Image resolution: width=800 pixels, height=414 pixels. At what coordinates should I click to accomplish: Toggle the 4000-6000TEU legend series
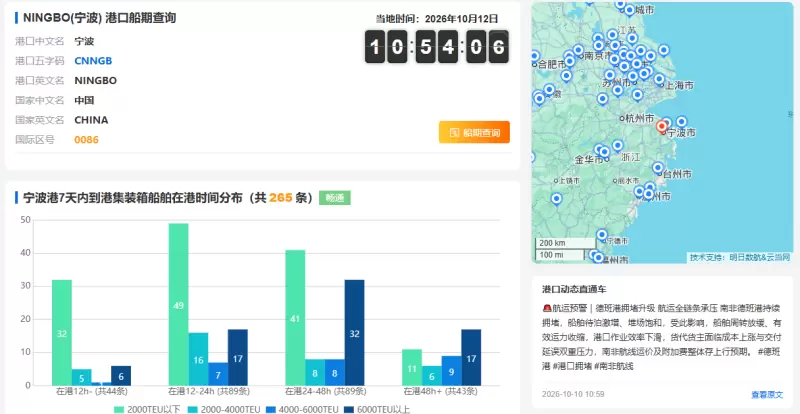click(304, 409)
